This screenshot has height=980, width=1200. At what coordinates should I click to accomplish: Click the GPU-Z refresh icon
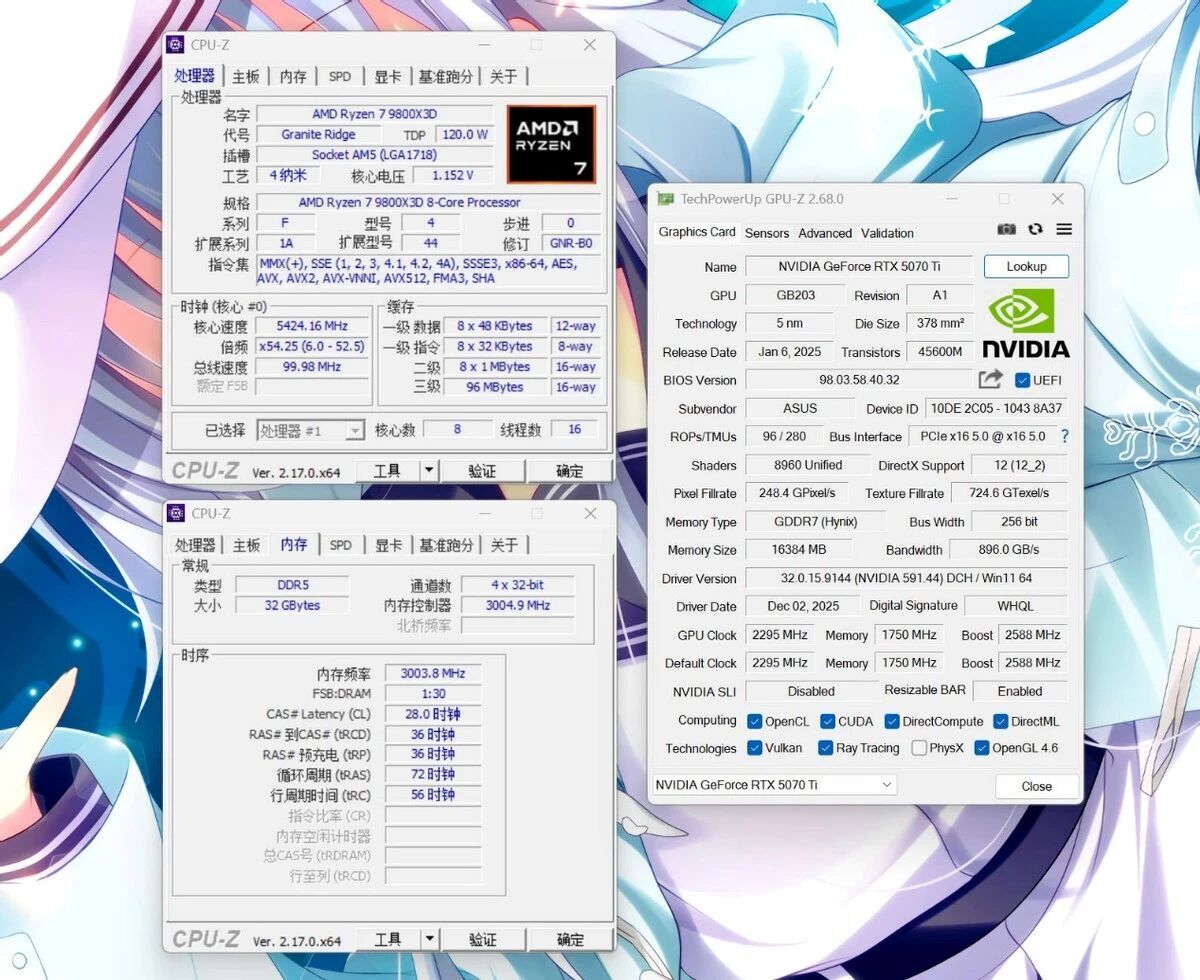tap(1035, 229)
